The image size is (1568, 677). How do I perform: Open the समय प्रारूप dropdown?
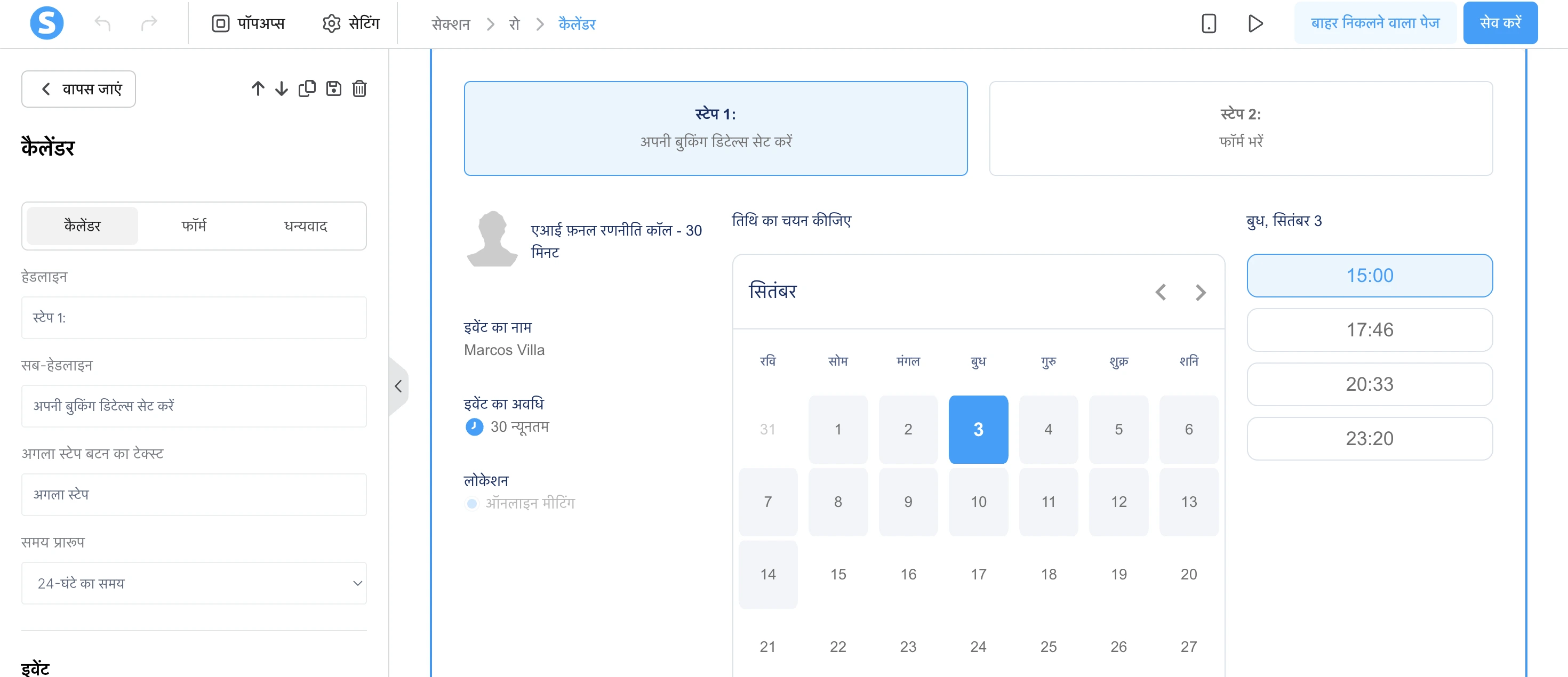tap(194, 583)
